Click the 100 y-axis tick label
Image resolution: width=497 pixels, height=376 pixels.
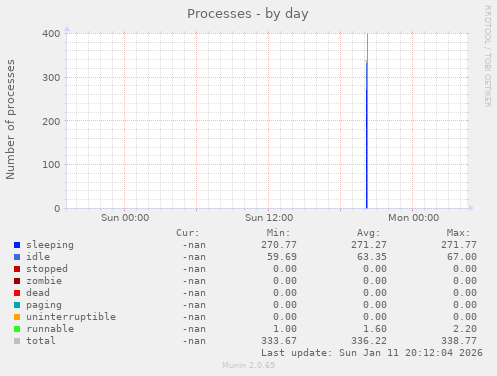(x=51, y=165)
